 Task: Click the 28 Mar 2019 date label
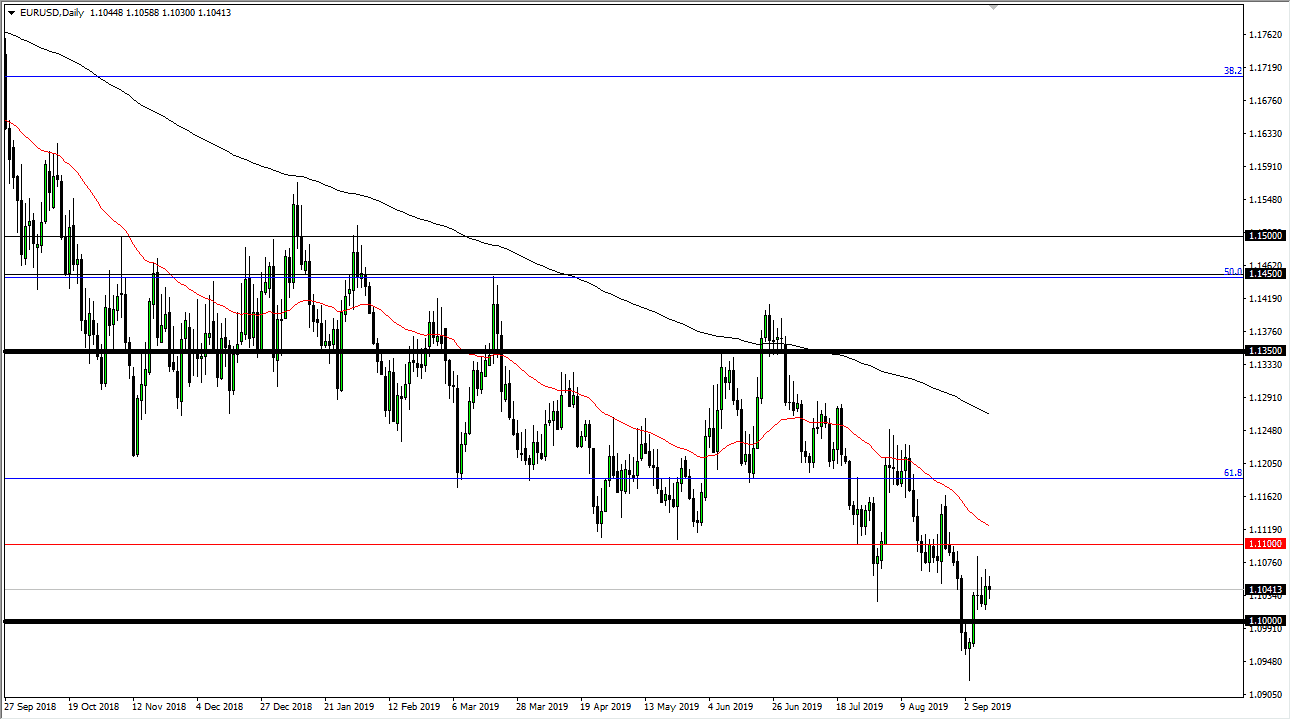click(542, 706)
